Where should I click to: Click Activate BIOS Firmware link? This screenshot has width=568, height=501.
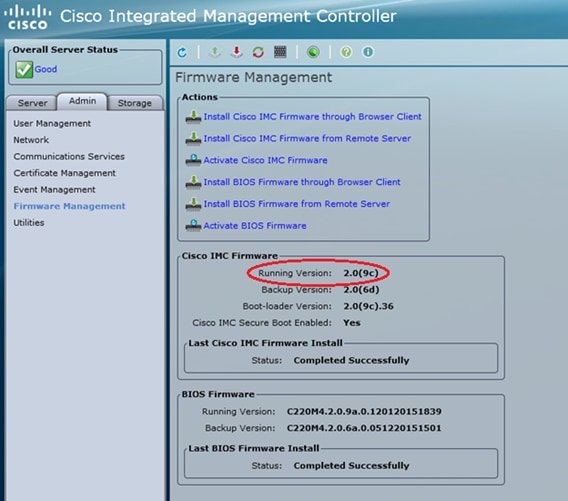(x=255, y=226)
